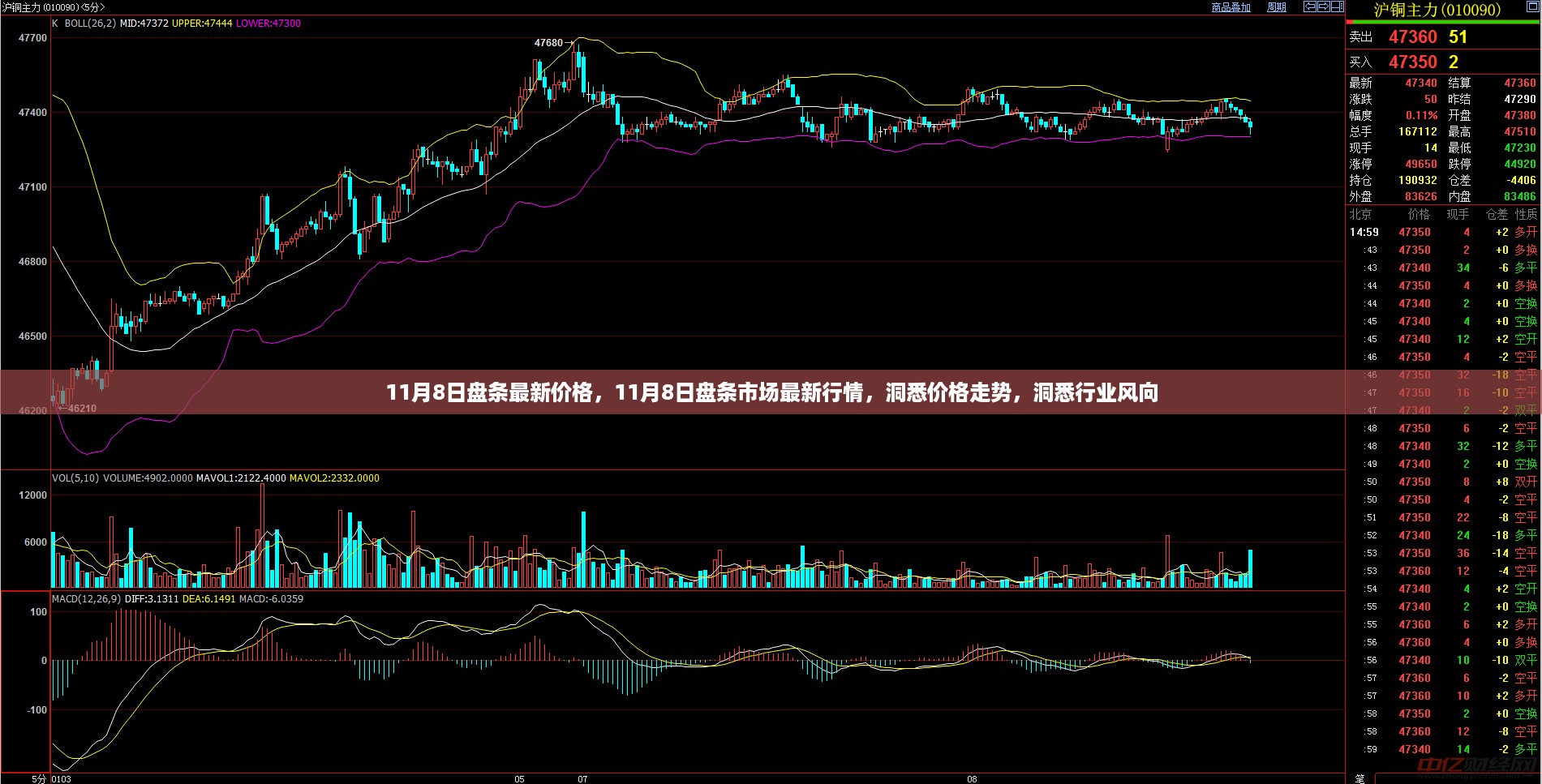Click the MACD(12,26,9) indicator label

click(x=86, y=599)
